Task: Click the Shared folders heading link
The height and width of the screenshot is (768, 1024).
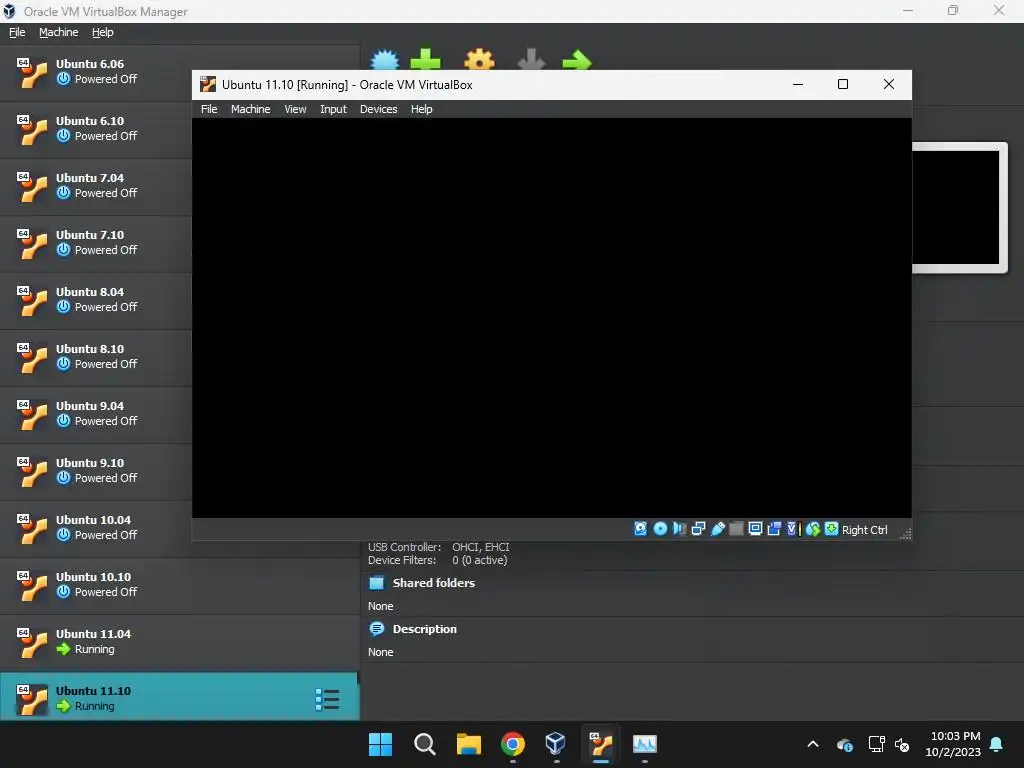Action: click(434, 583)
